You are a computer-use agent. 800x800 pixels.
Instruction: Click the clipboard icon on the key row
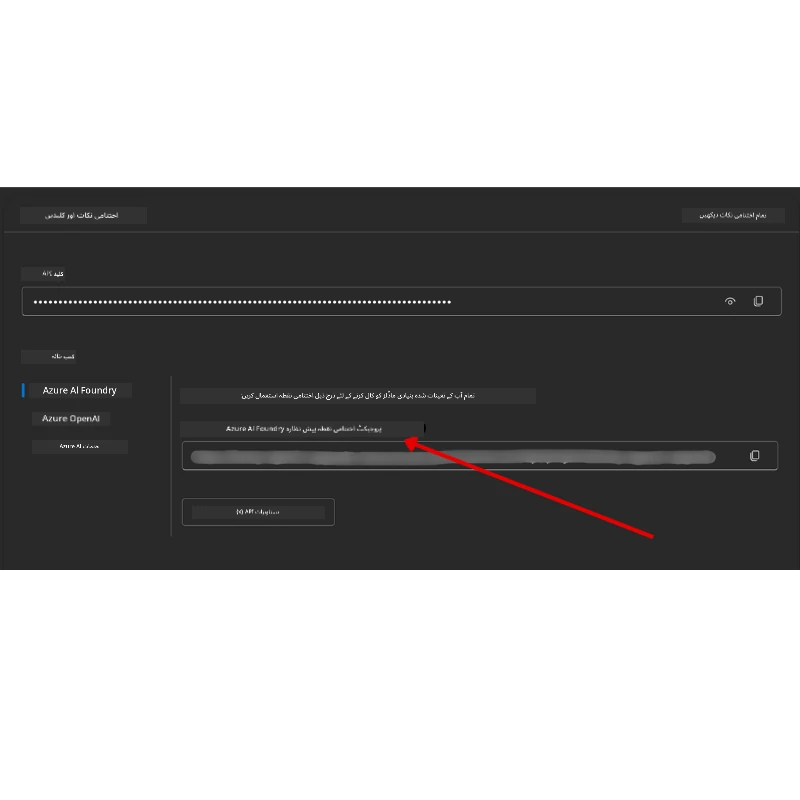tap(758, 301)
